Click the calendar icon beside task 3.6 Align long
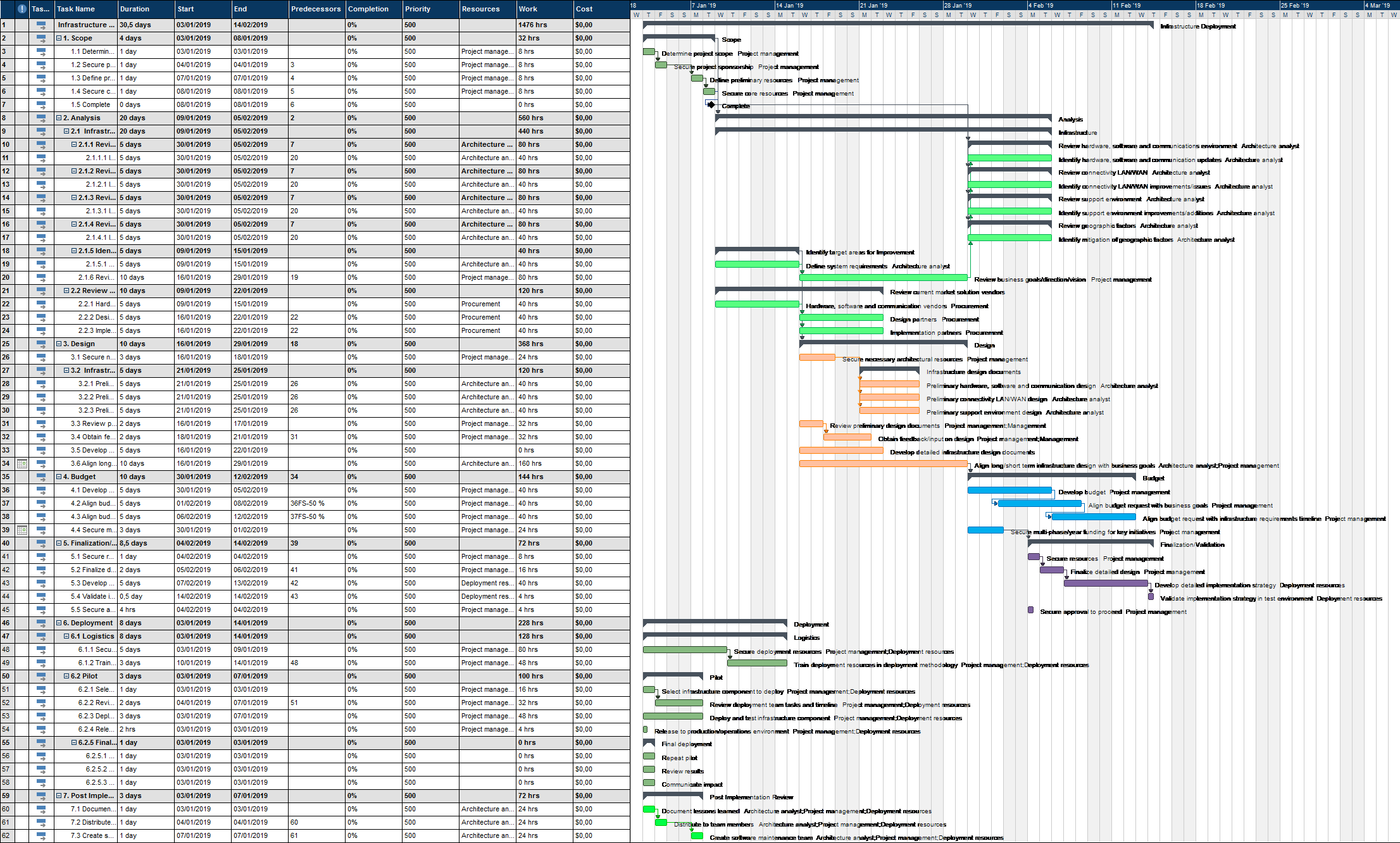1400x843 pixels. (22, 463)
